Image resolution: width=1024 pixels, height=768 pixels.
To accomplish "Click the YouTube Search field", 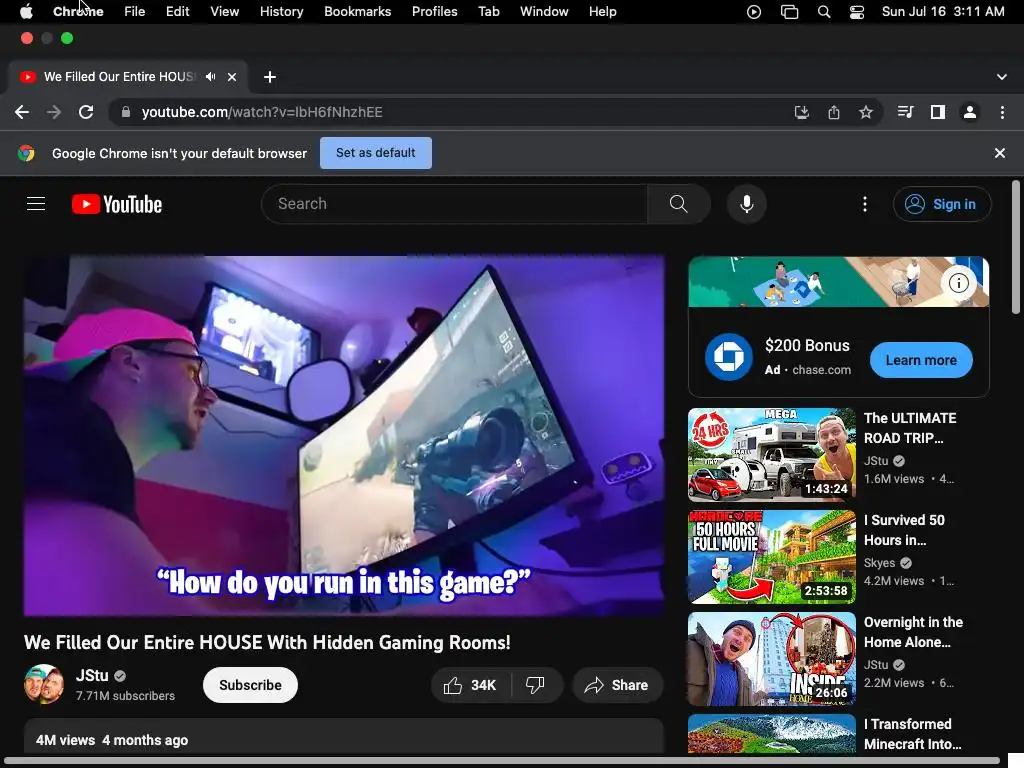I will 454,204.
